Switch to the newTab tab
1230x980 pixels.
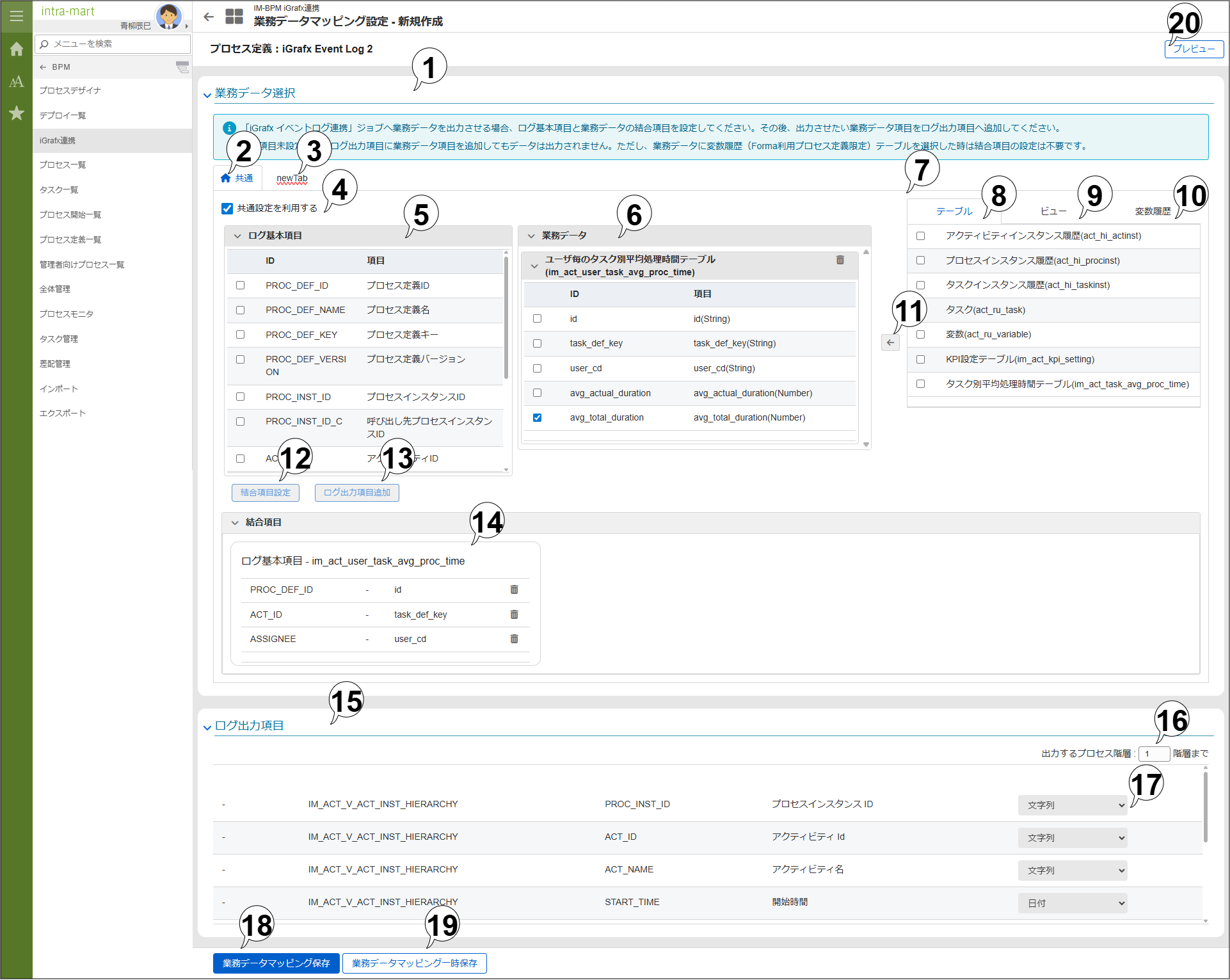pos(292,178)
